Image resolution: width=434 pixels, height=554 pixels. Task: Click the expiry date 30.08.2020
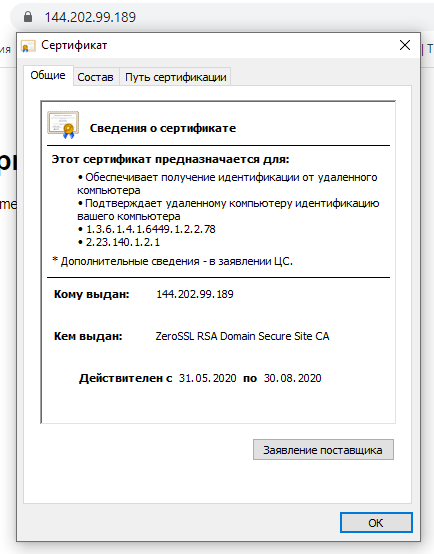(293, 378)
